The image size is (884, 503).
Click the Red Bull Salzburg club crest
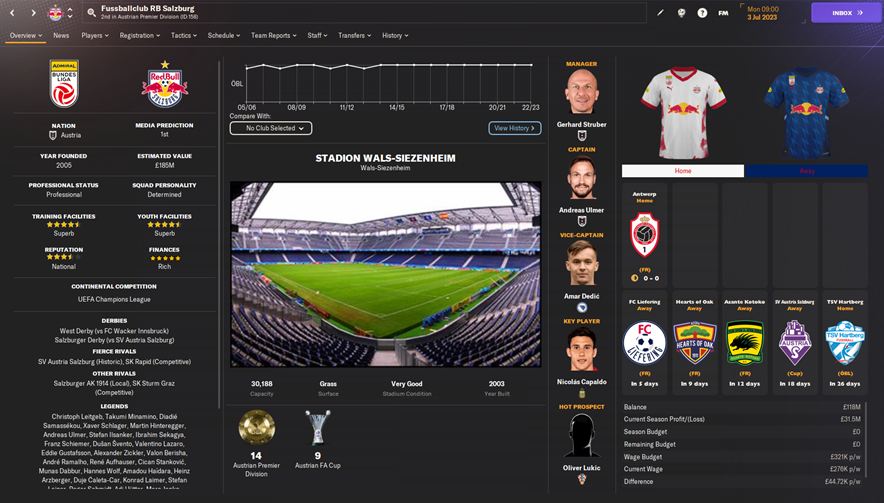point(165,85)
